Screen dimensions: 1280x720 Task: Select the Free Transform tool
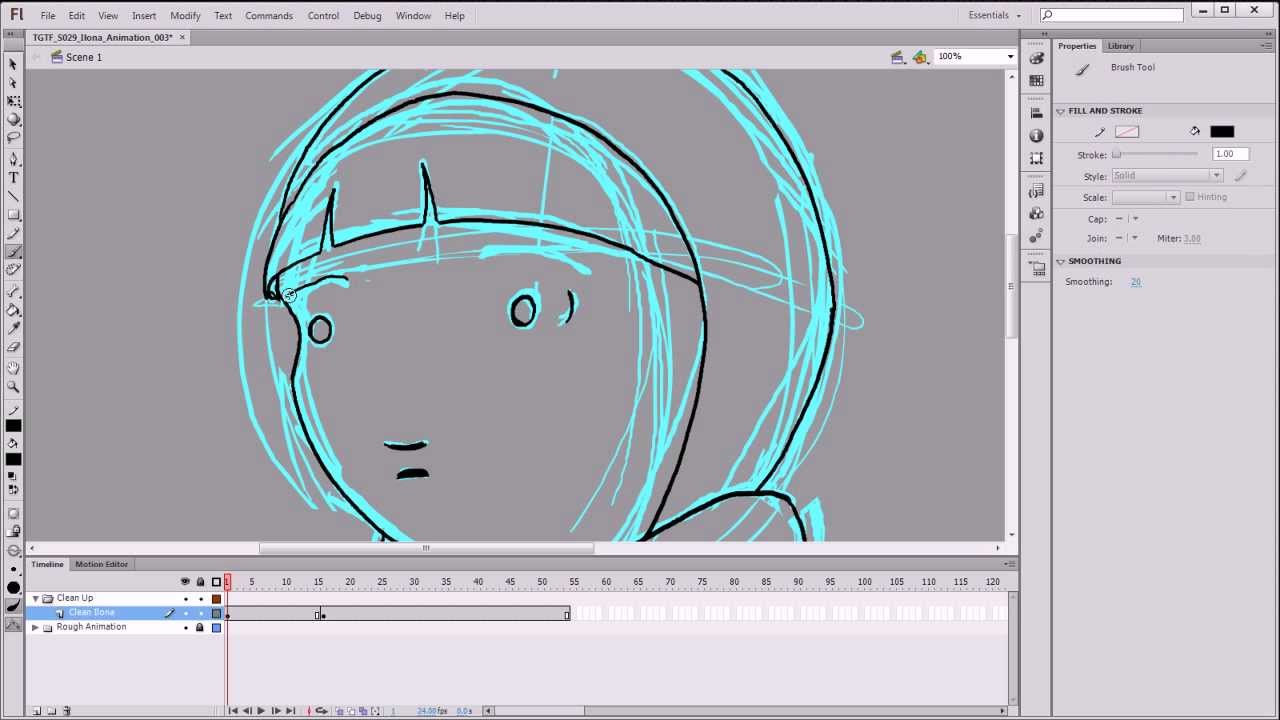pos(13,101)
